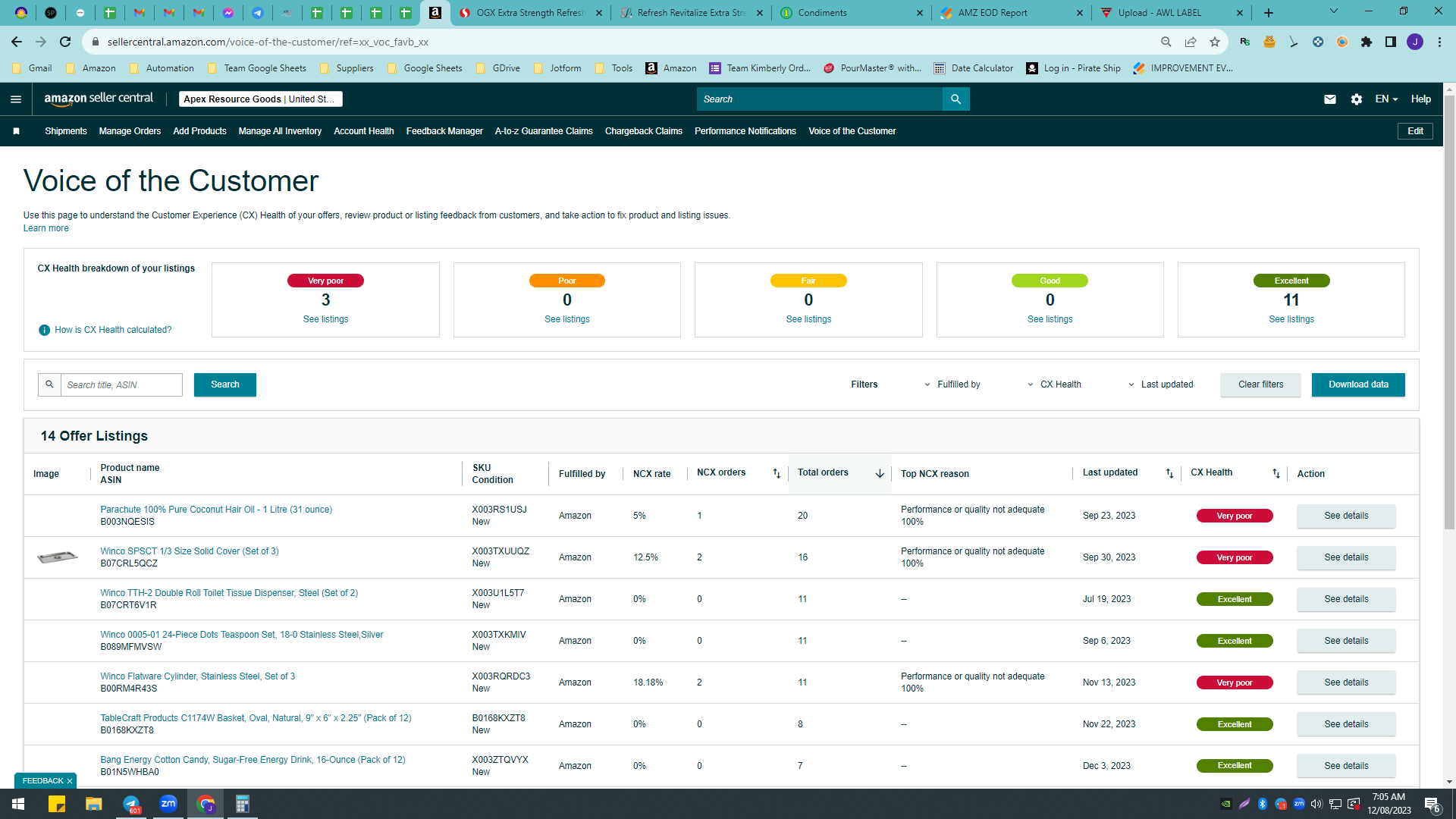The width and height of the screenshot is (1456, 819).
Task: Expand the Fulfilled by filter dropdown
Action: 951,384
